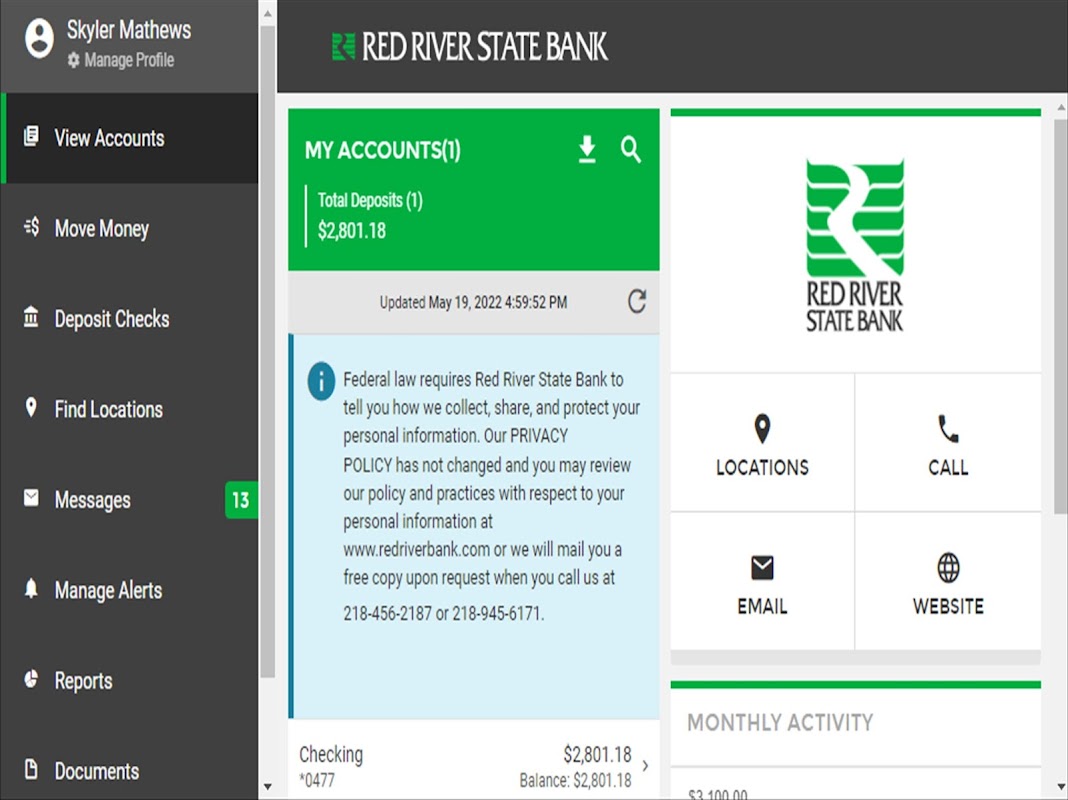Select View Accounts in sidebar
The width and height of the screenshot is (1068, 800).
tap(129, 138)
